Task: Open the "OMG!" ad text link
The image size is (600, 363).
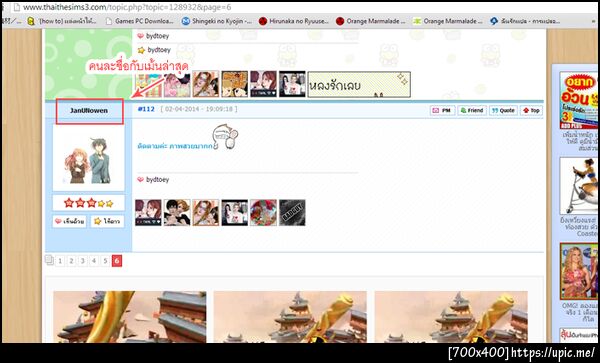Action: (x=579, y=313)
